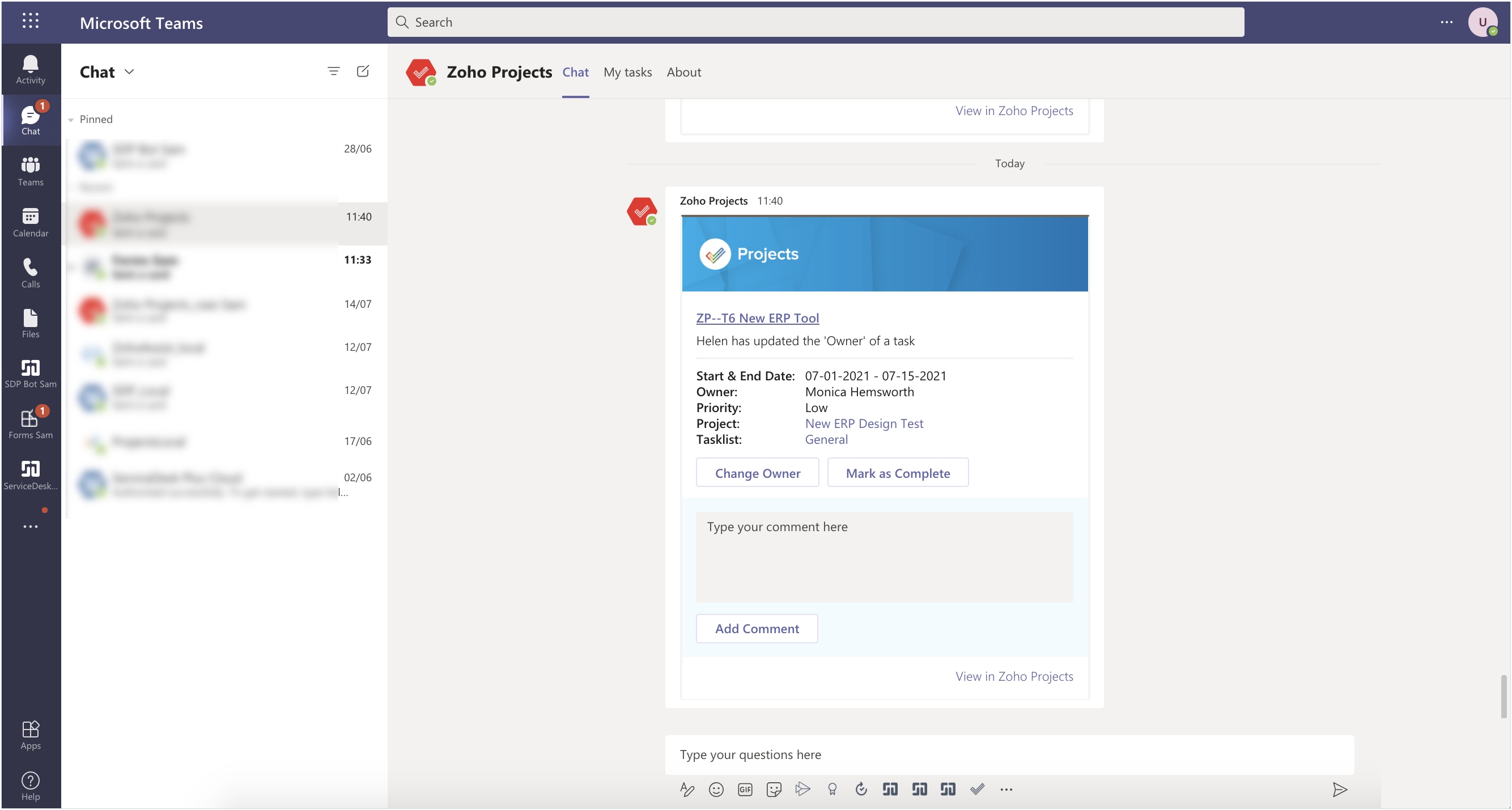Click Mark as Complete button

click(x=898, y=473)
